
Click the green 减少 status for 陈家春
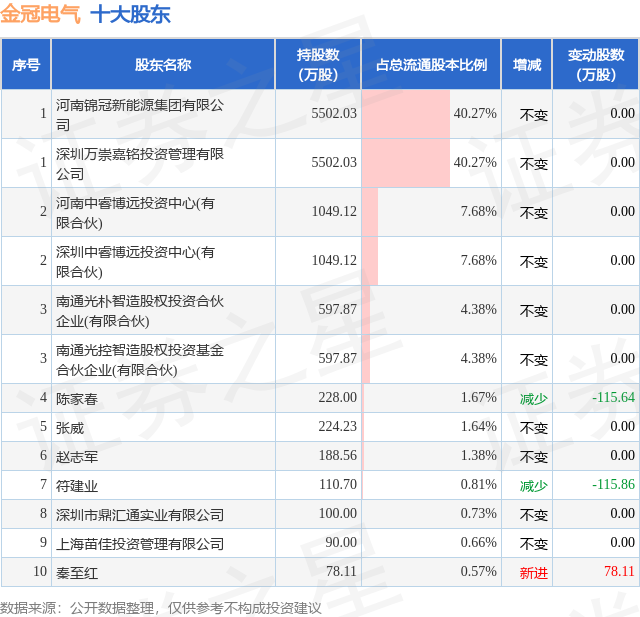tap(533, 399)
